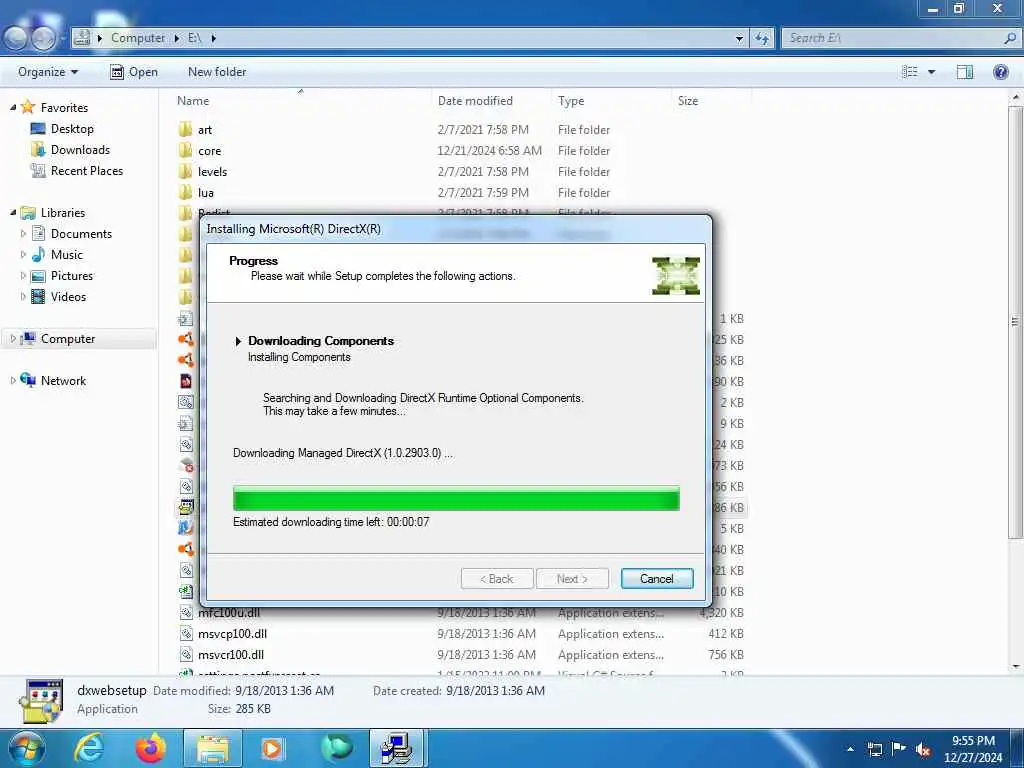1024x768 pixels.
Task: Select Computer in navigation pane
Action: (x=68, y=338)
